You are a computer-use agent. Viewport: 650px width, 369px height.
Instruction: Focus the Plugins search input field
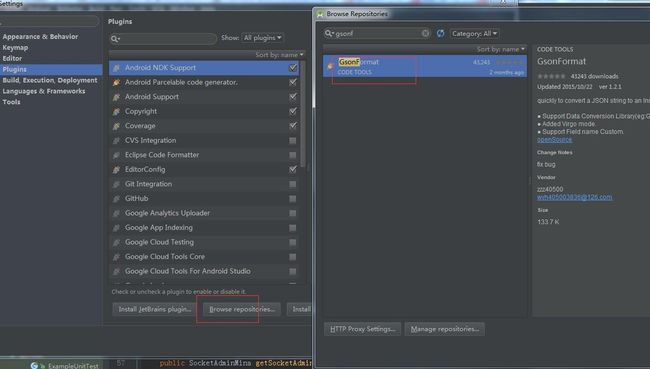click(x=163, y=39)
